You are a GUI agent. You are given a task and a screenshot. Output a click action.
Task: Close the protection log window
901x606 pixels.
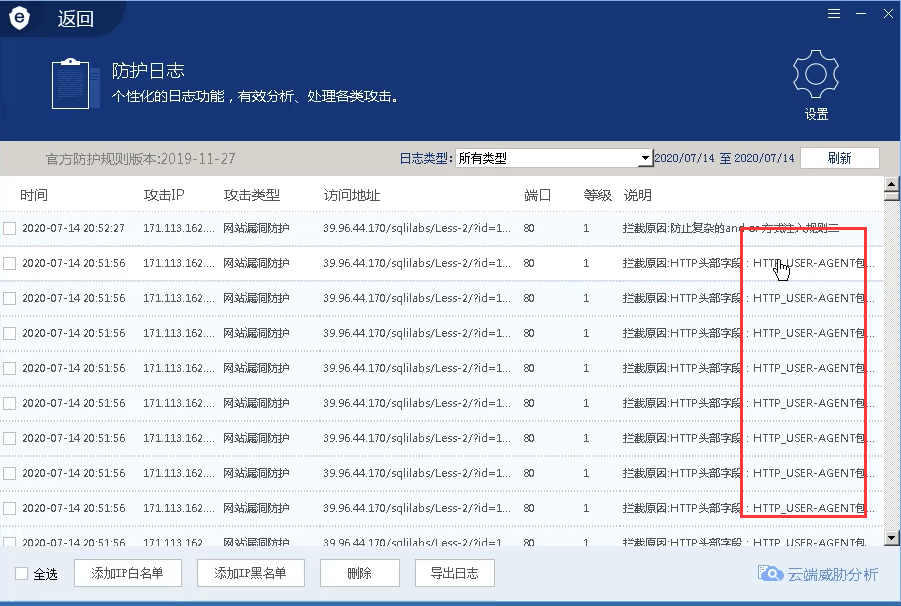click(x=888, y=14)
